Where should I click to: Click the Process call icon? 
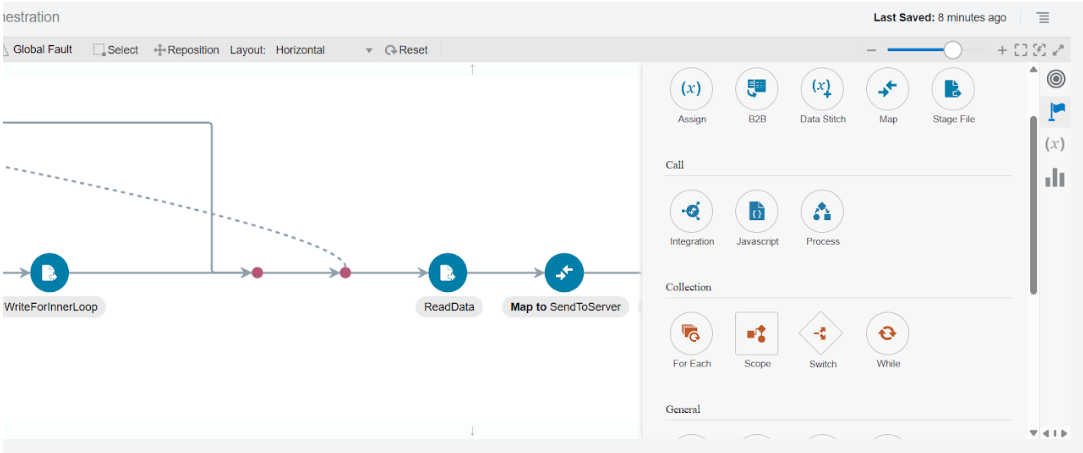point(822,212)
